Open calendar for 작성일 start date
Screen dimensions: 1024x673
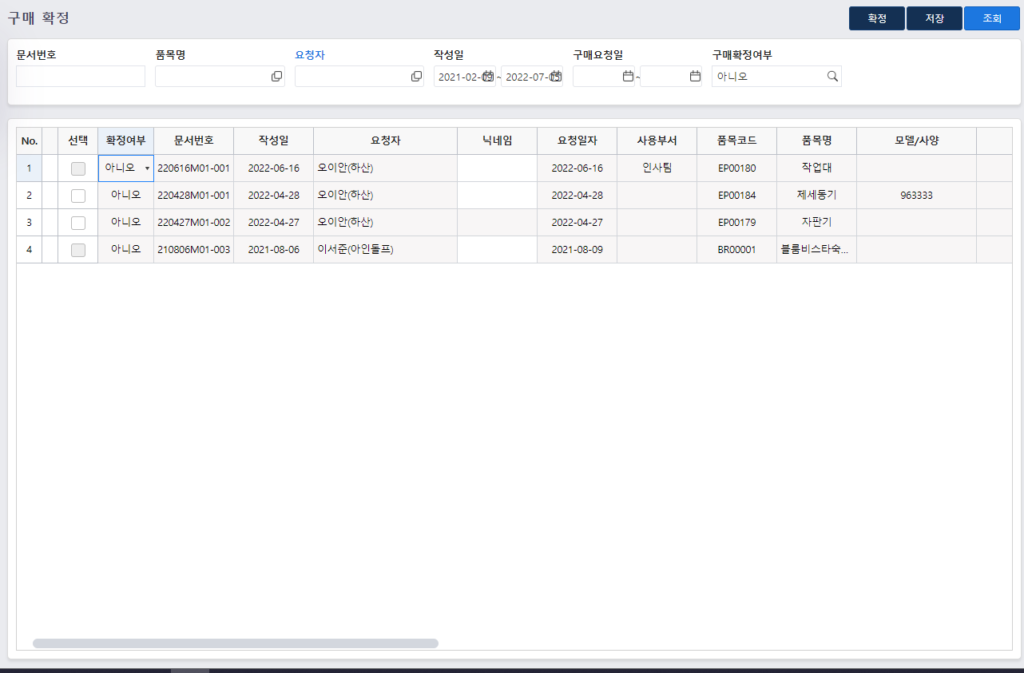pyautogui.click(x=487, y=77)
